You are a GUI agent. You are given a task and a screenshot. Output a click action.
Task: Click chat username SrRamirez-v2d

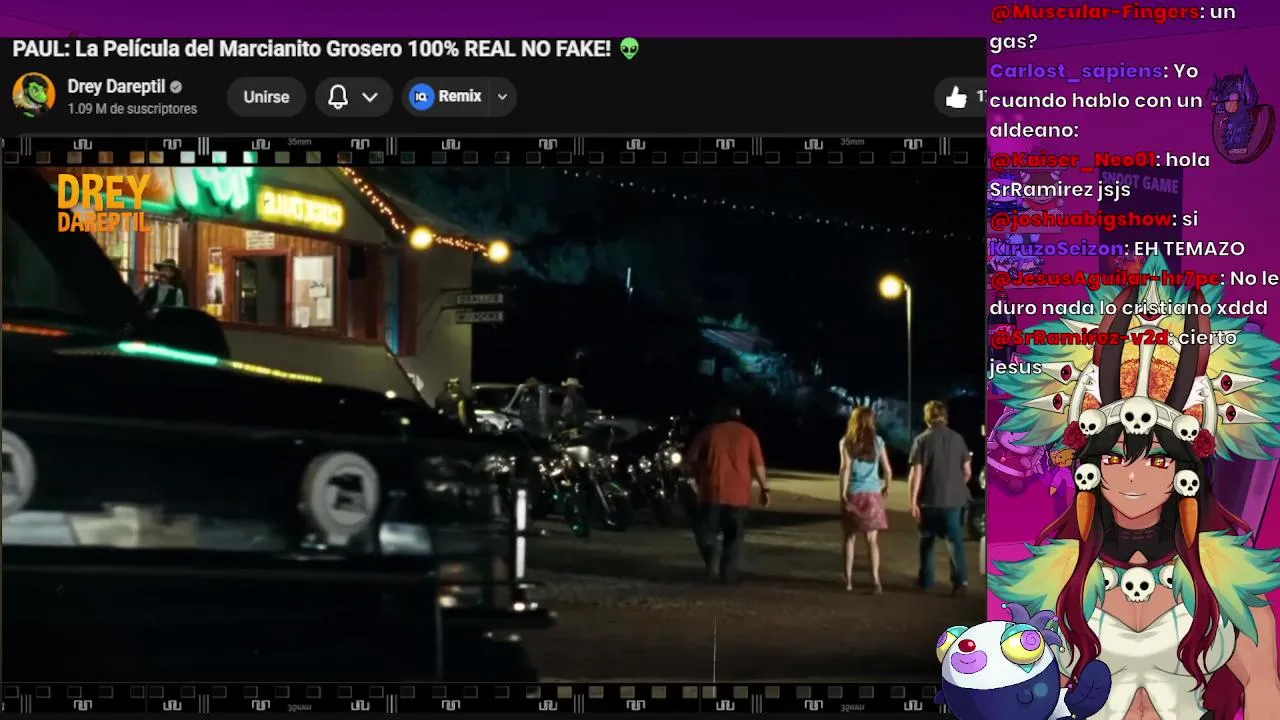click(x=1079, y=338)
